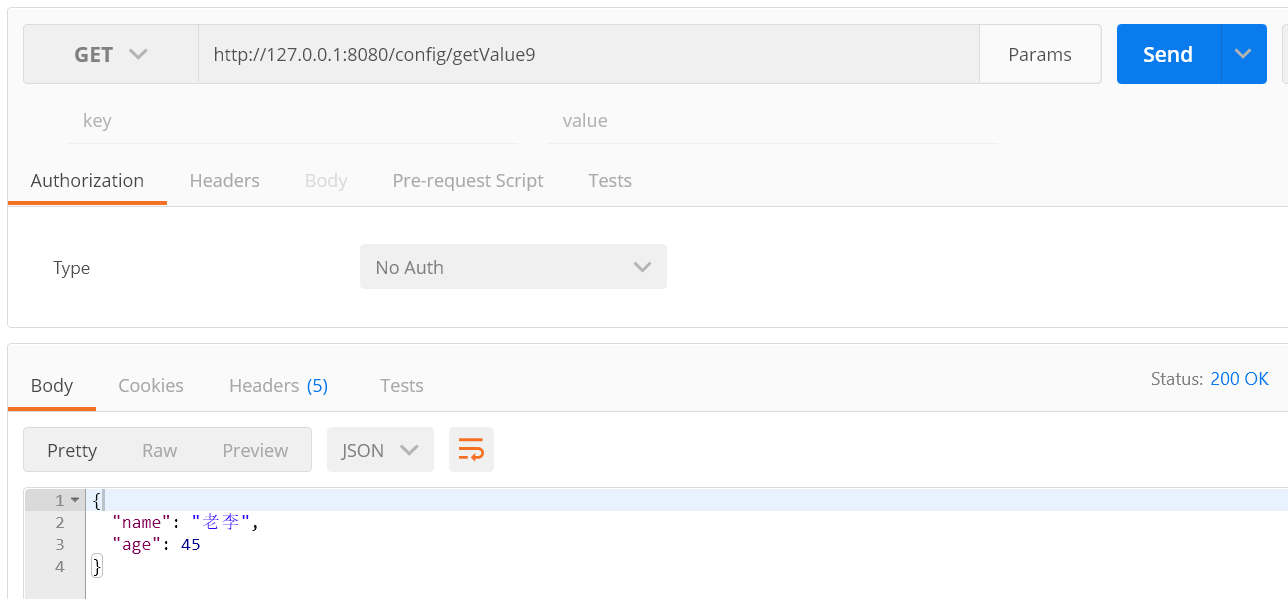
Task: Click the Send button
Action: coord(1168,54)
